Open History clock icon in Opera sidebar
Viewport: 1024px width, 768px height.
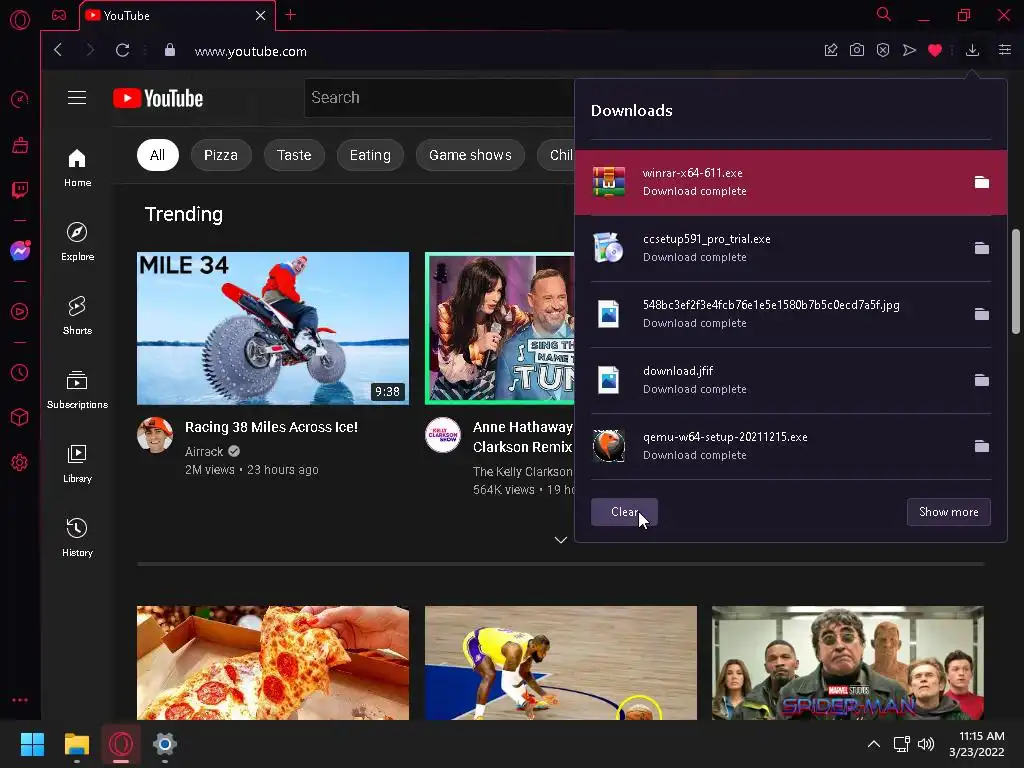tap(20, 372)
